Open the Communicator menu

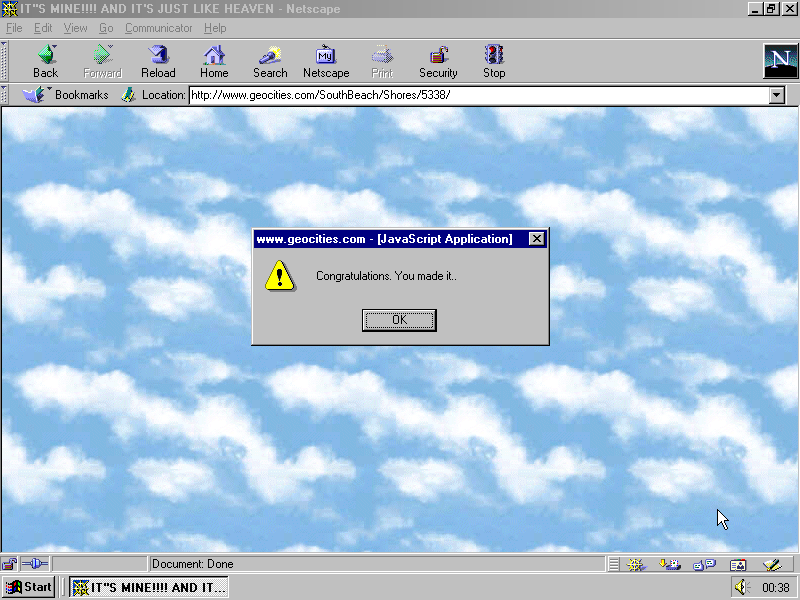click(x=158, y=28)
